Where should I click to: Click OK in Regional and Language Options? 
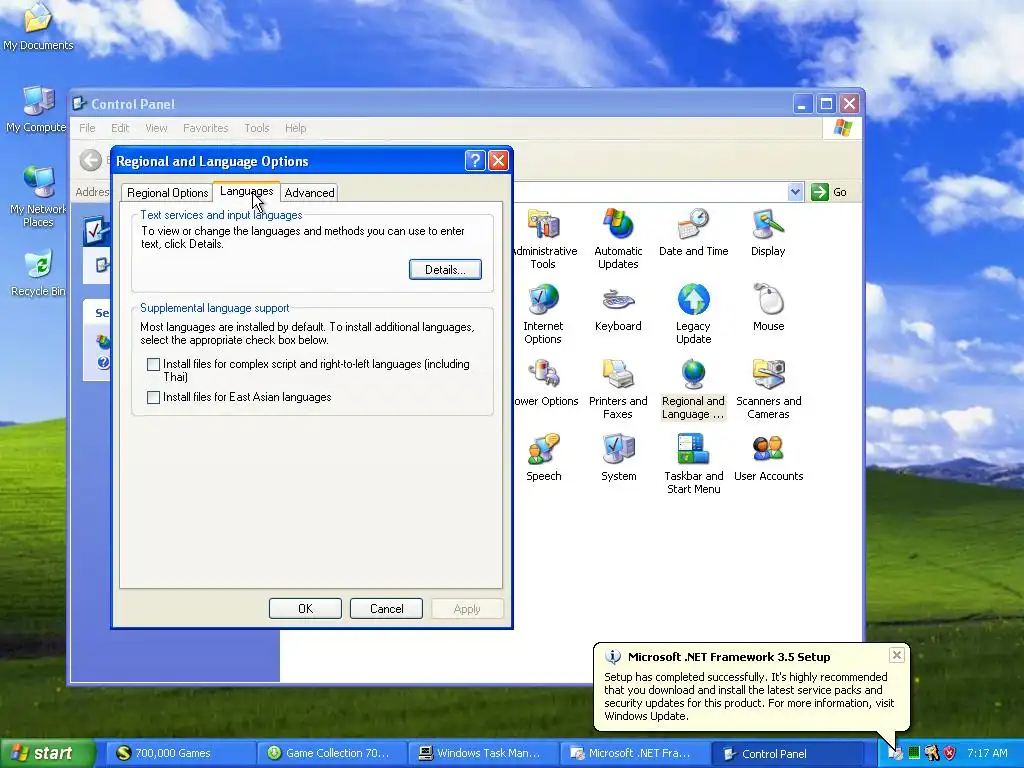(x=305, y=609)
